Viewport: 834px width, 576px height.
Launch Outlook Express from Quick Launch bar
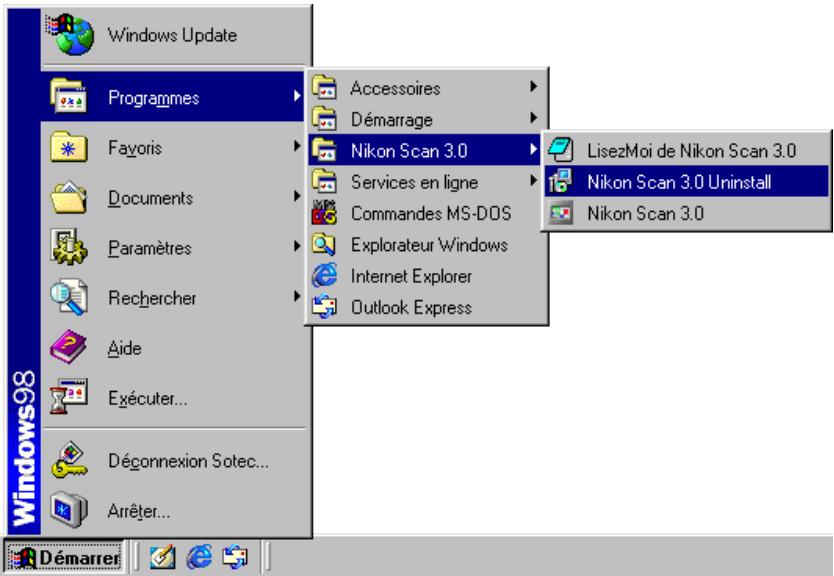coord(235,557)
